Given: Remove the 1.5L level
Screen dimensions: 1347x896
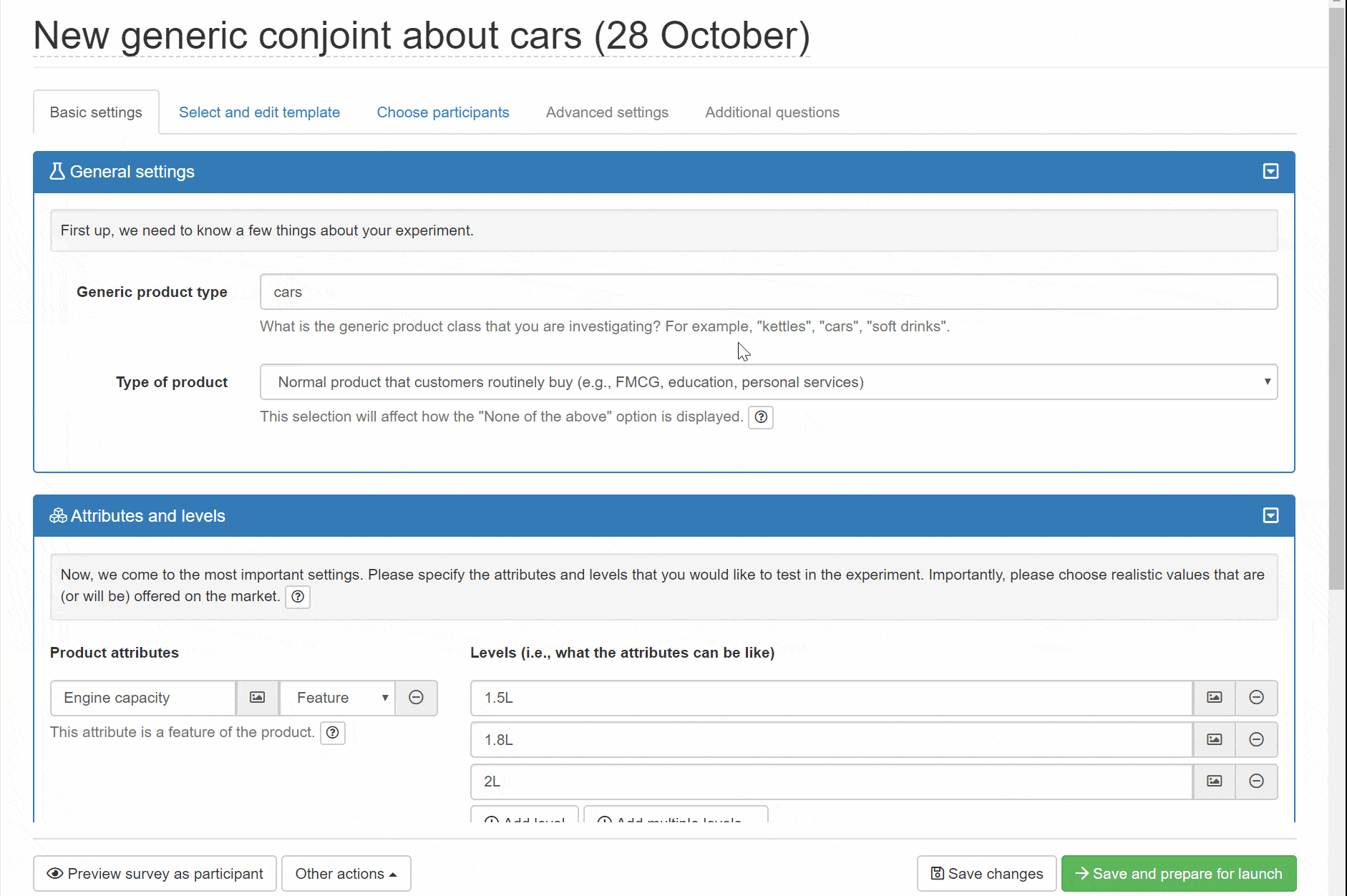Looking at the screenshot, I should click(x=1256, y=698).
